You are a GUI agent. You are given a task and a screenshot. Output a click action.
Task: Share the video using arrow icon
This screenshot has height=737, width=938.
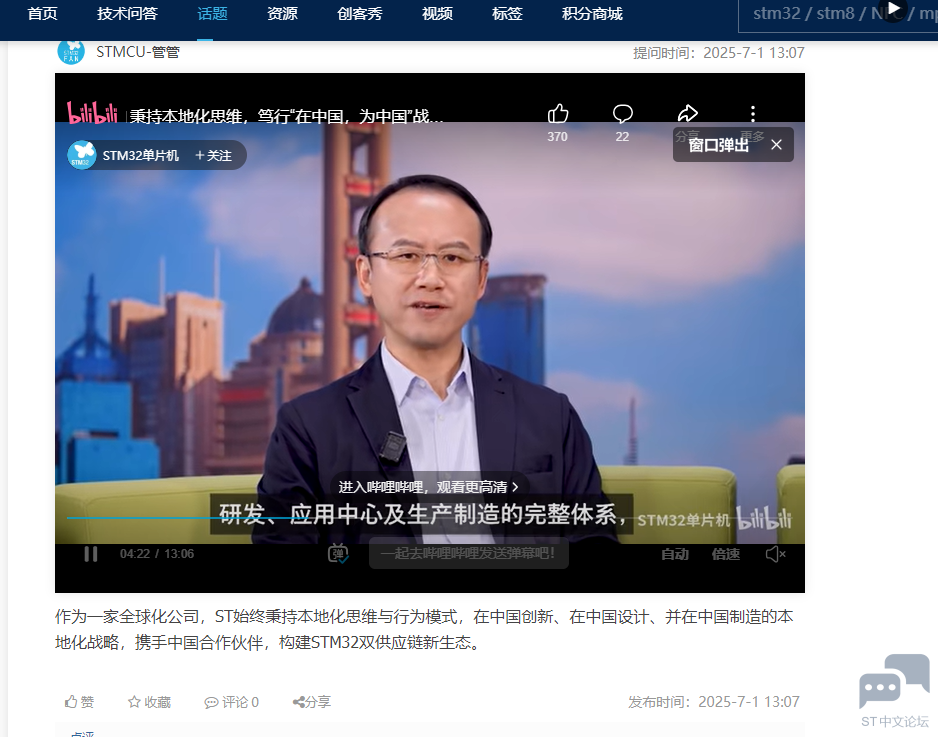tap(687, 113)
